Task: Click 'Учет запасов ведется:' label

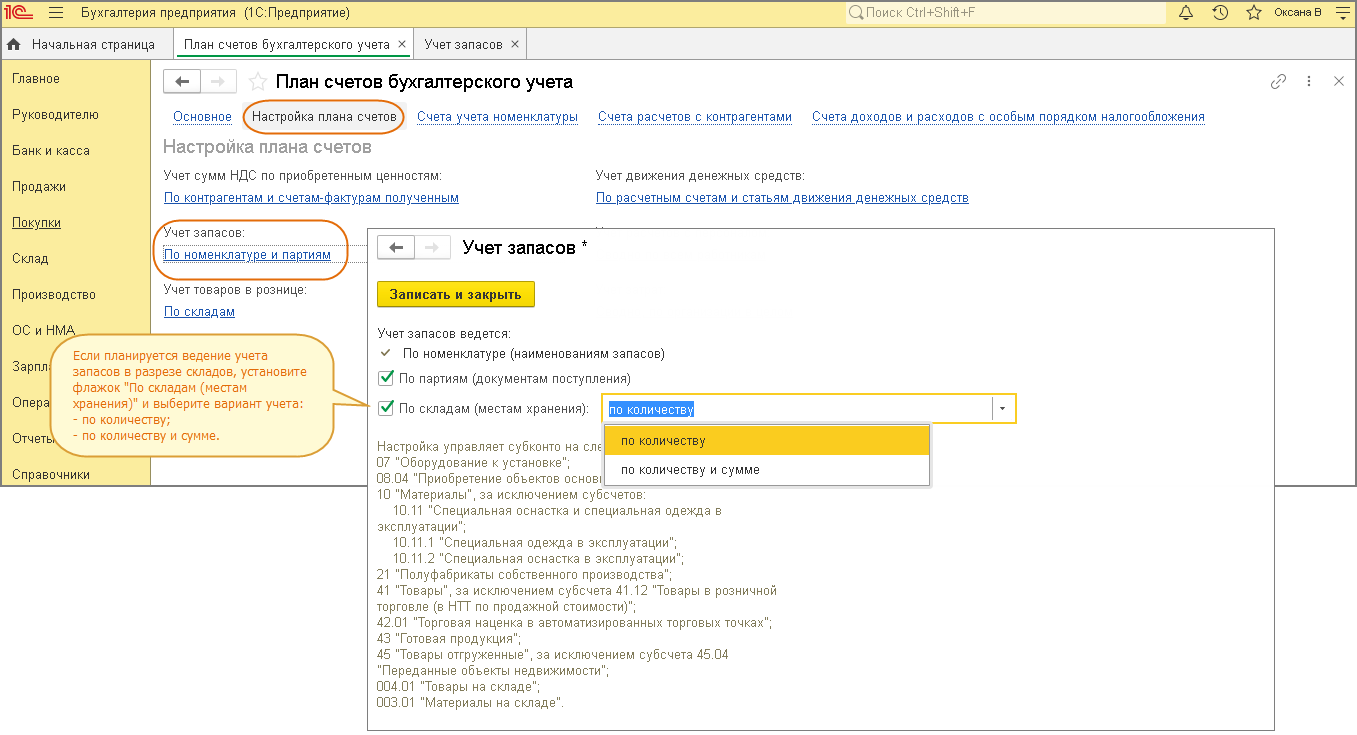Action: (444, 332)
